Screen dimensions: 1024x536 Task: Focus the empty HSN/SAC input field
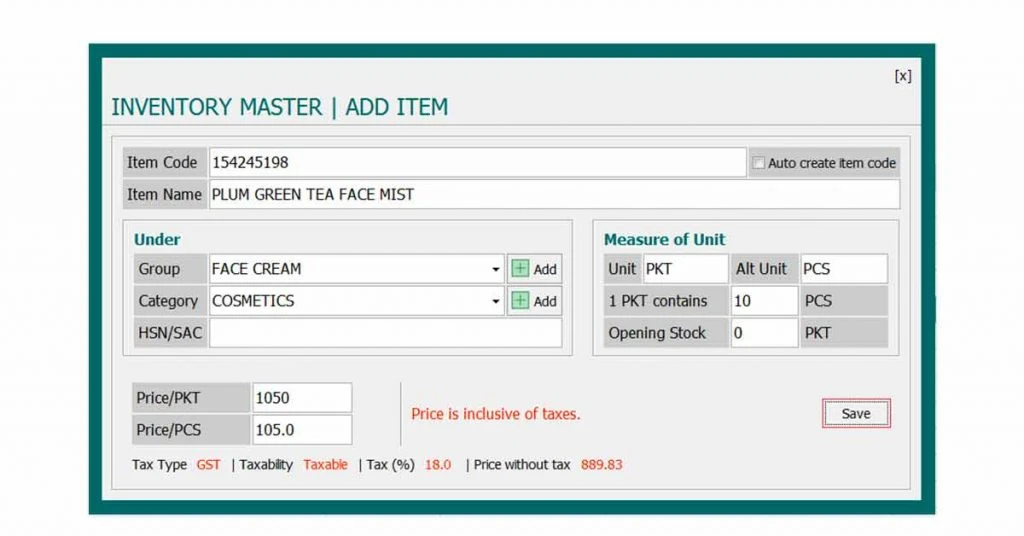385,333
